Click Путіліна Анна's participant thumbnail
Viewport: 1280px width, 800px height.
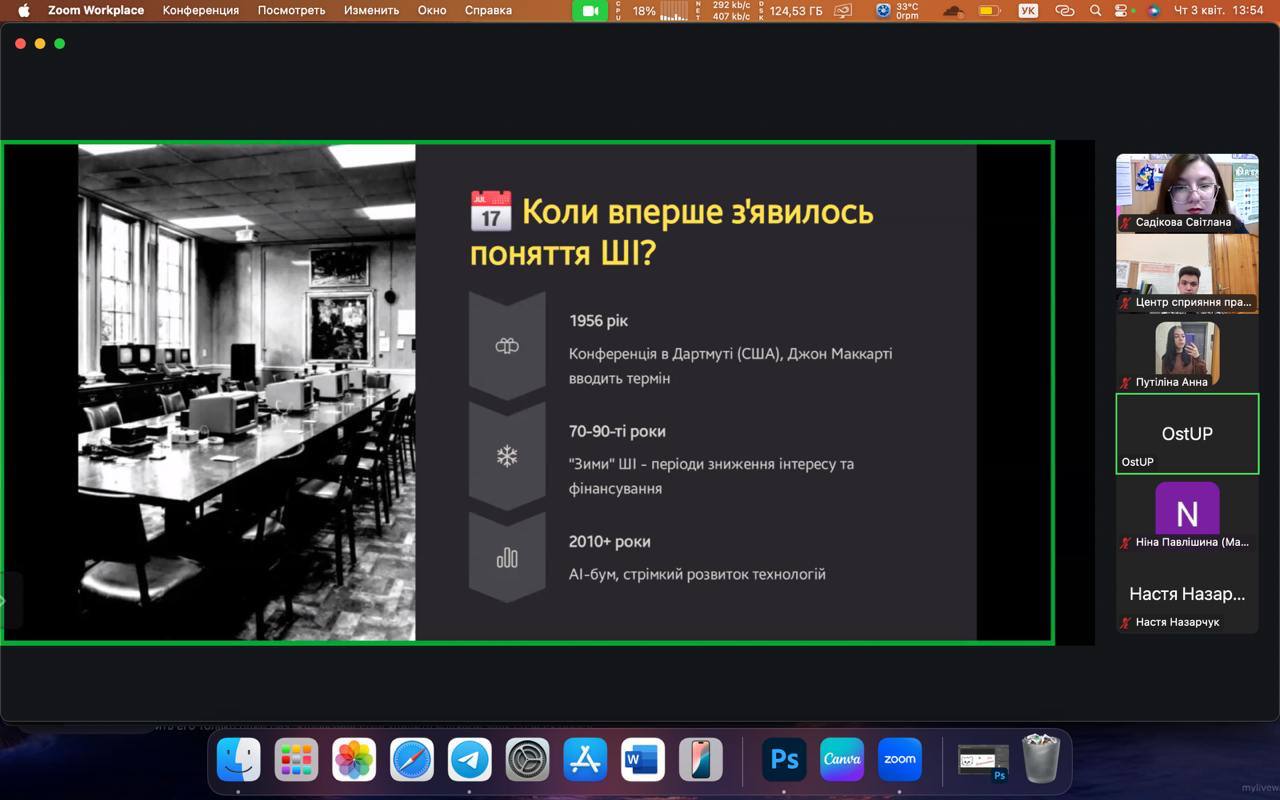[1187, 353]
